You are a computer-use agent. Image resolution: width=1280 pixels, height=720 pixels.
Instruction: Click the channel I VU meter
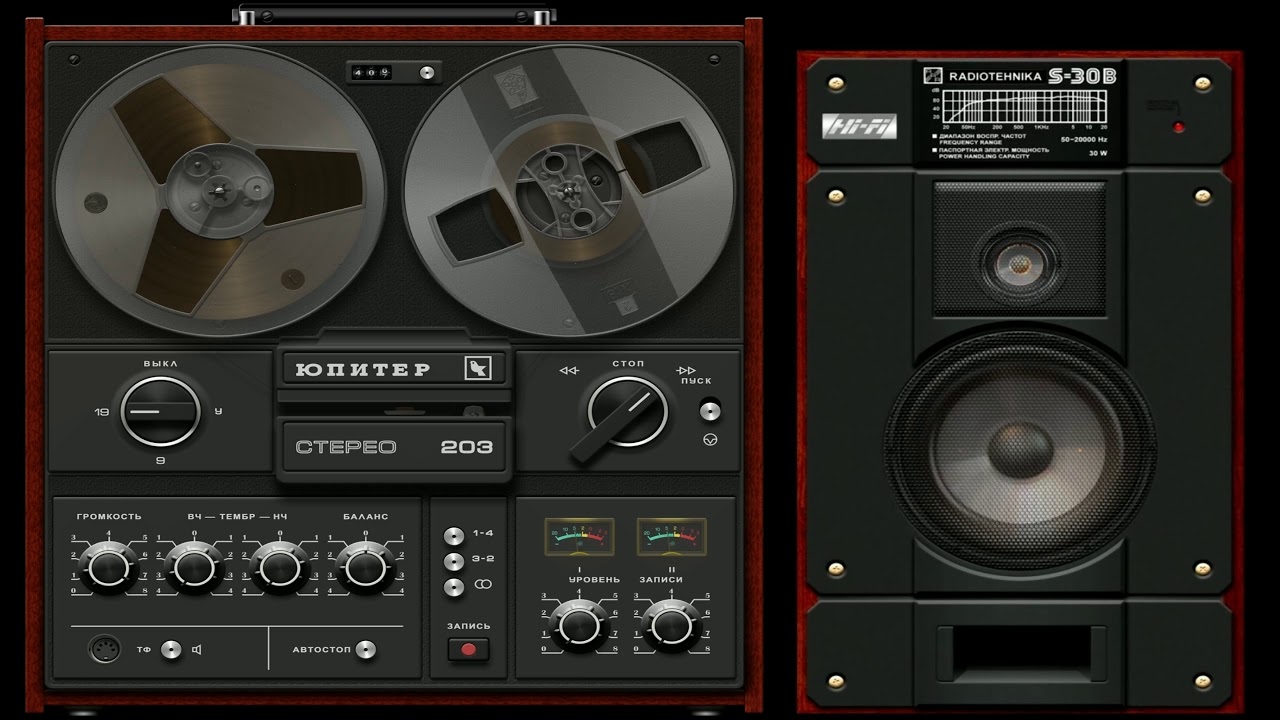579,537
